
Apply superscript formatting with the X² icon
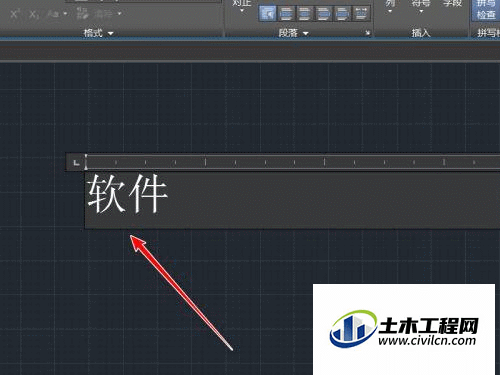[14, 14]
